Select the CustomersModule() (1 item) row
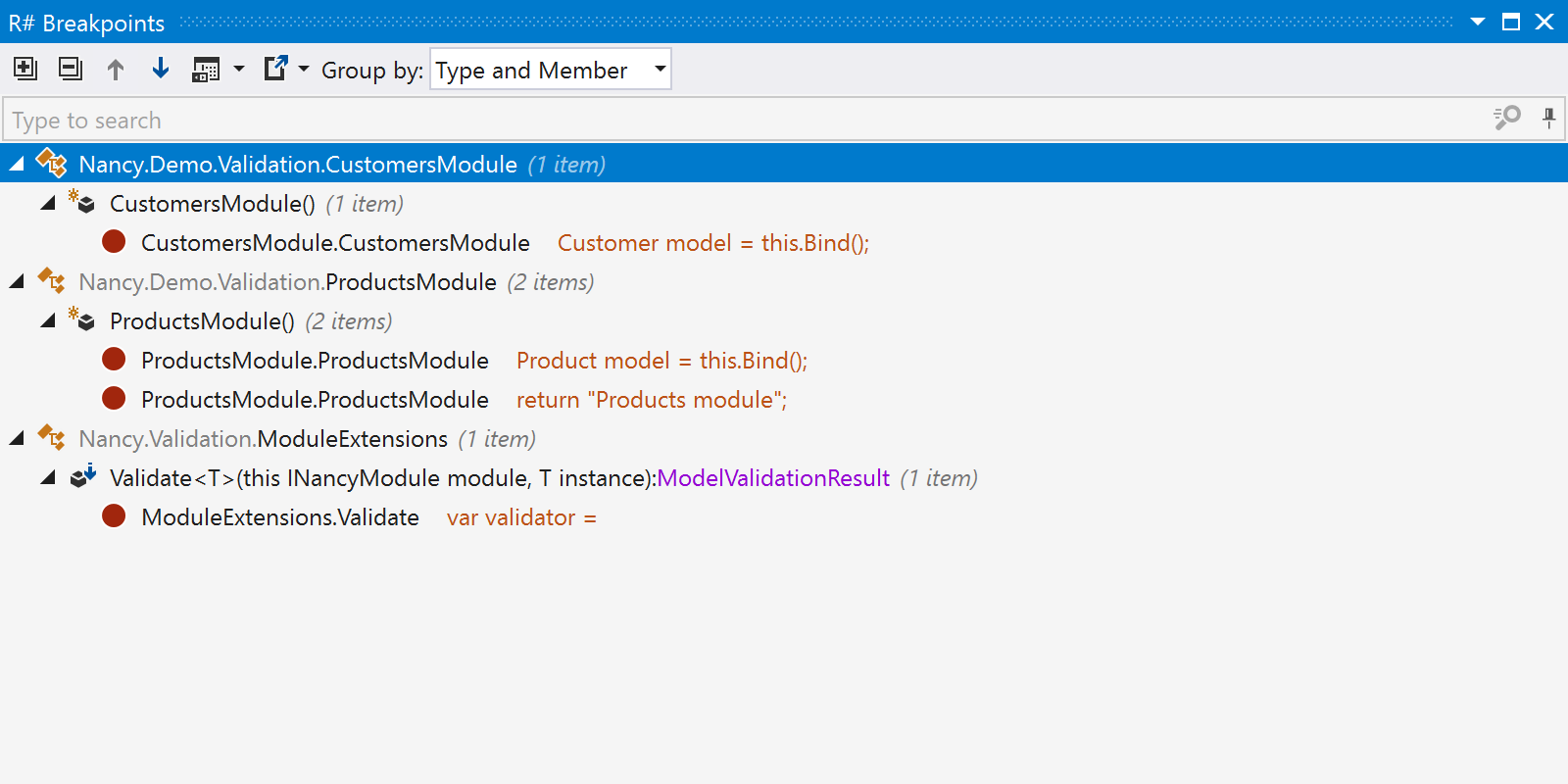 tap(784, 204)
